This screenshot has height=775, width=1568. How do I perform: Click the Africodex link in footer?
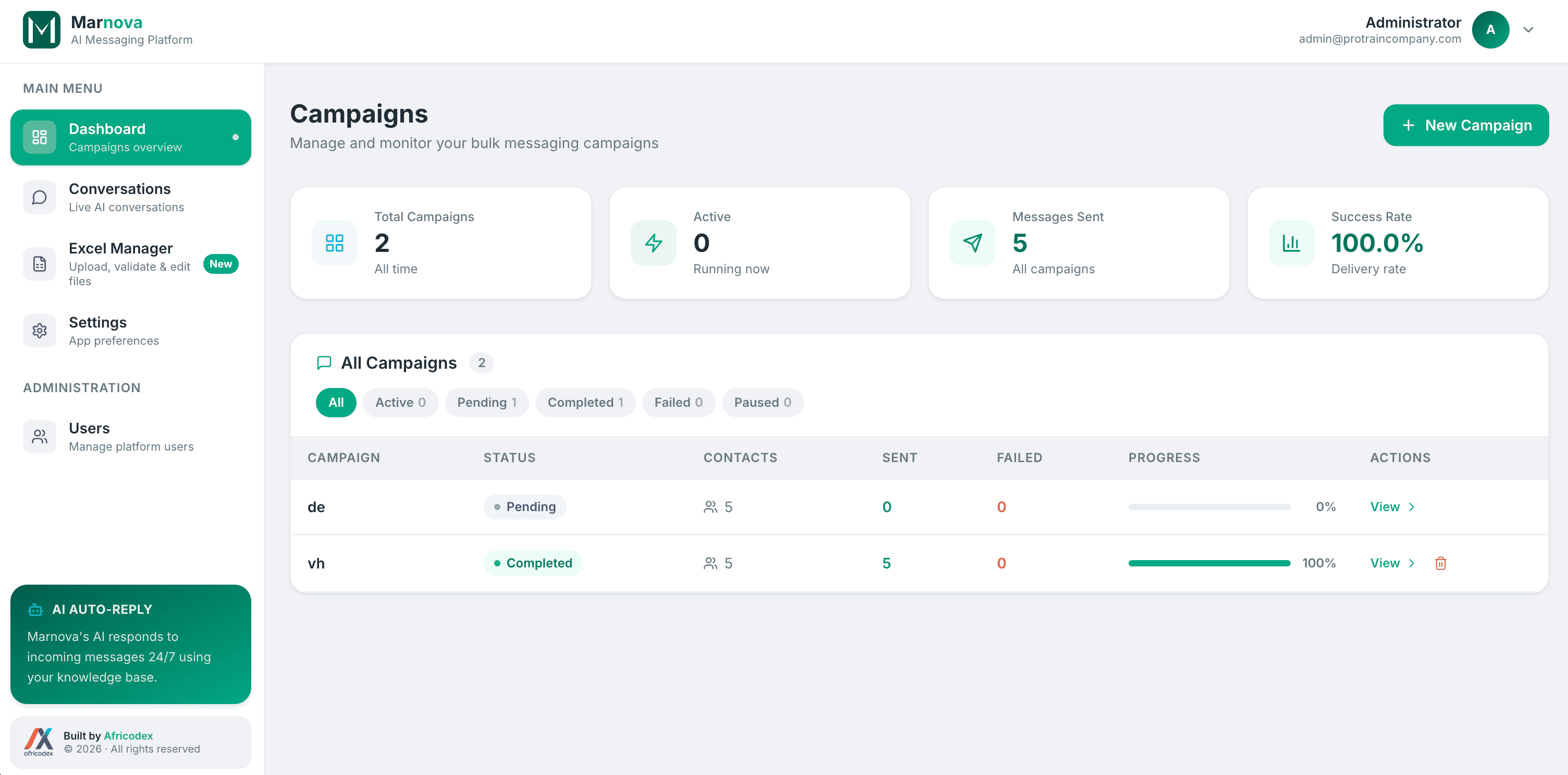coord(128,735)
